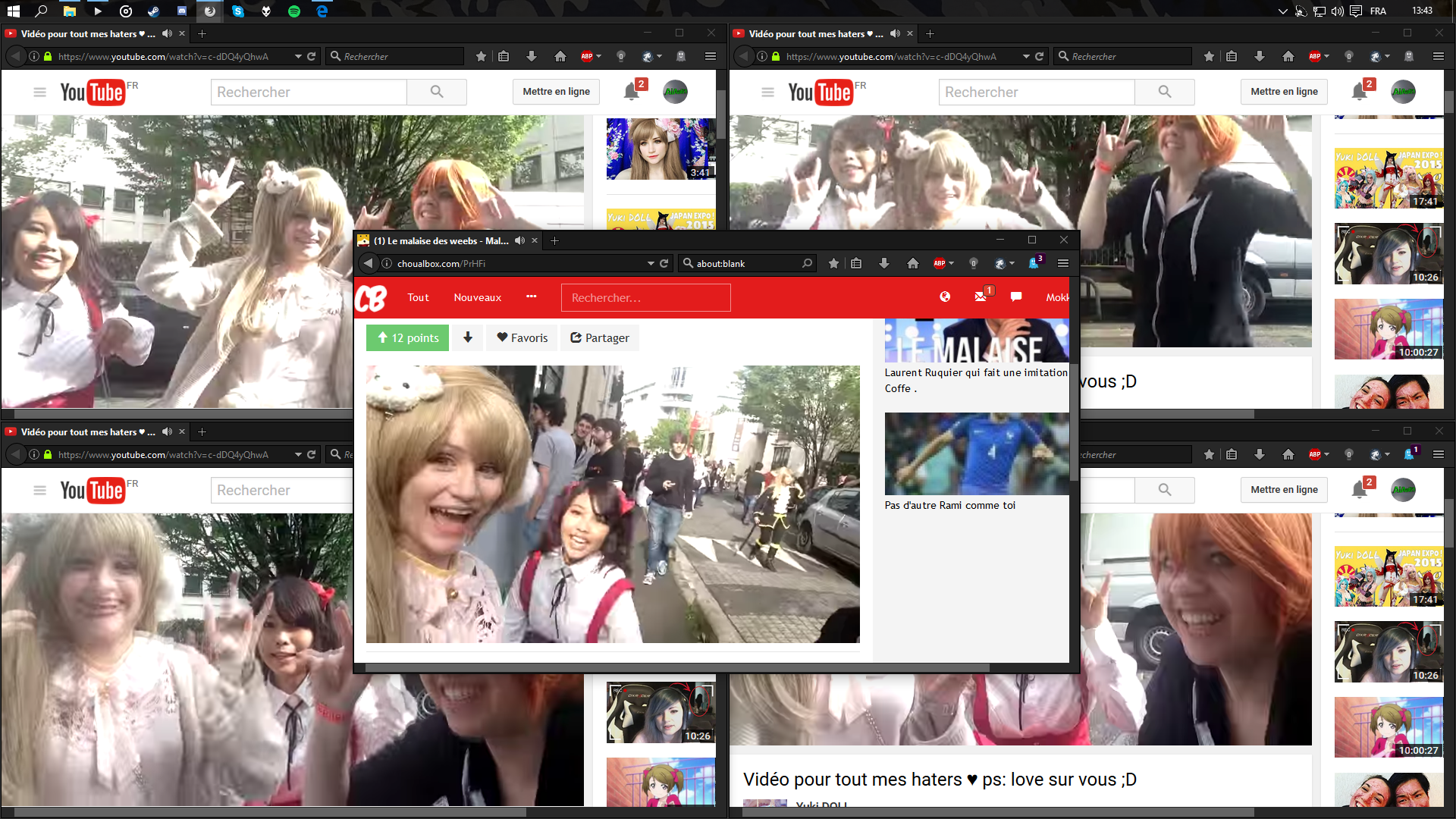Open the Ghostery icon with badge 3
This screenshot has width=1456, height=819.
click(1035, 262)
